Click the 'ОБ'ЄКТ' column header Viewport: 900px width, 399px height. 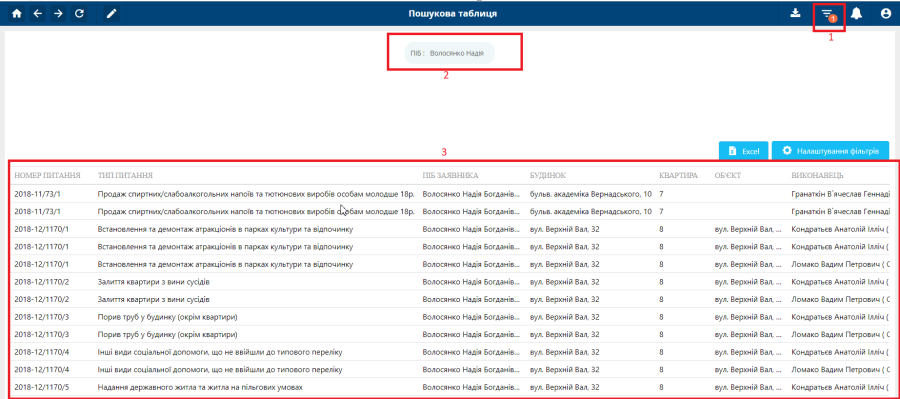pos(728,175)
